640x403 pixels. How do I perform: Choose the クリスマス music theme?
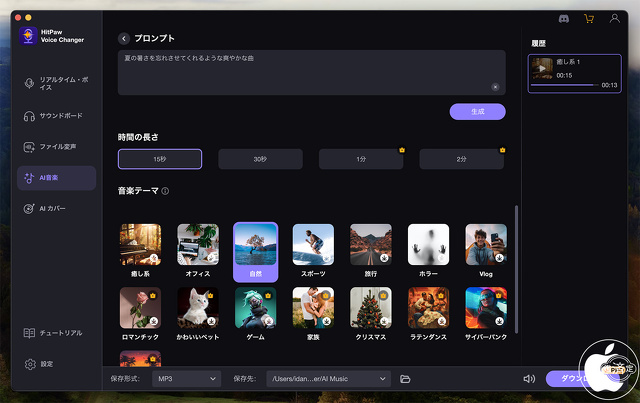point(371,314)
